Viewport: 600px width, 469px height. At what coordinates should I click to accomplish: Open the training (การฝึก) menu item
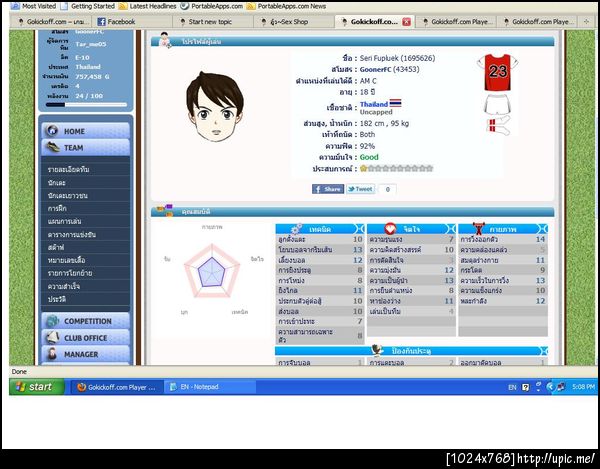click(57, 208)
